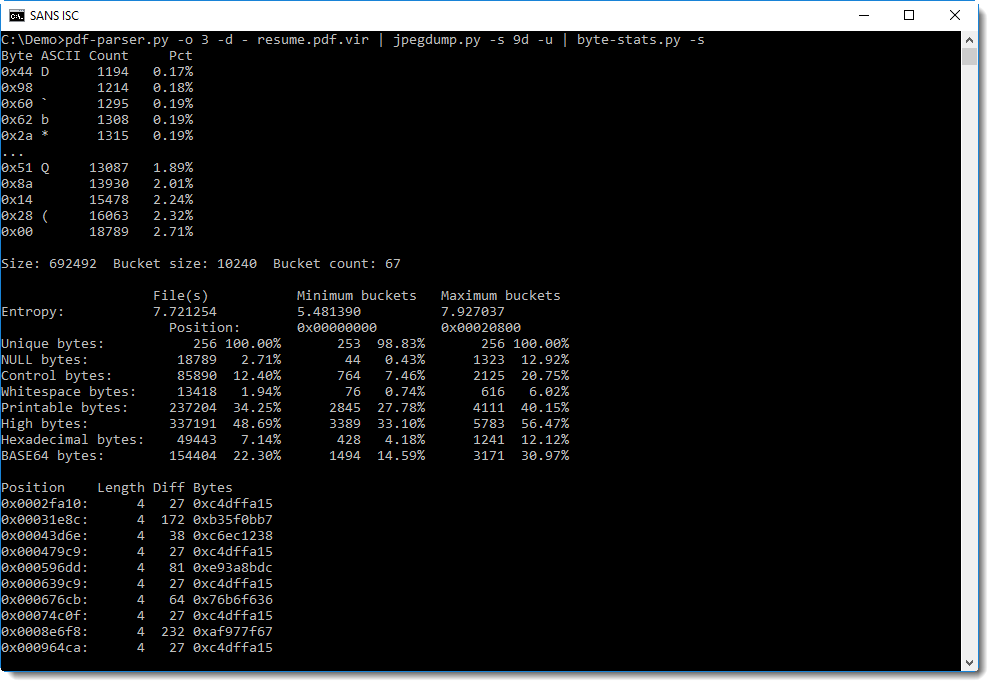Click Control bytes count 85890
This screenshot has height=687, width=994.
[x=197, y=375]
